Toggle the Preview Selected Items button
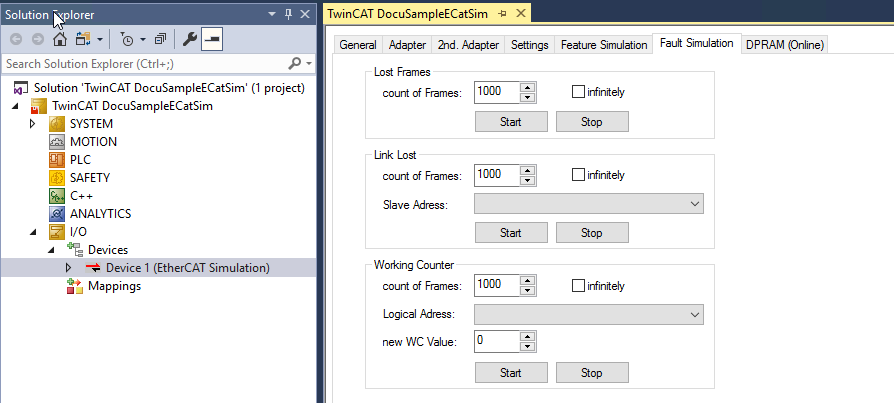Screen dimensions: 894x403 pyautogui.click(x=212, y=39)
